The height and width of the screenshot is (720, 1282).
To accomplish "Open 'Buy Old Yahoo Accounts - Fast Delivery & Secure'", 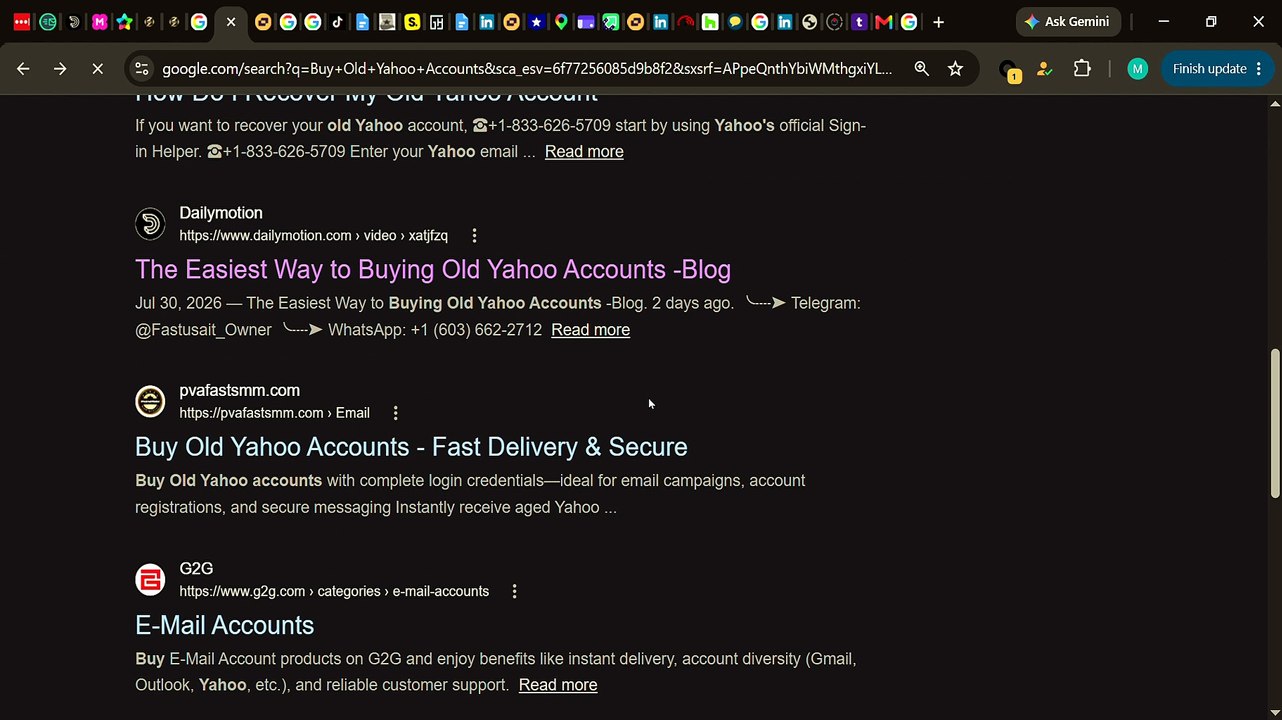I will pos(411,447).
